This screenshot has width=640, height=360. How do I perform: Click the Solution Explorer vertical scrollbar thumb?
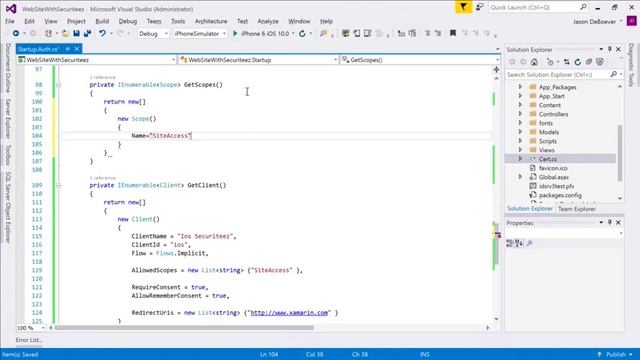[x=620, y=153]
